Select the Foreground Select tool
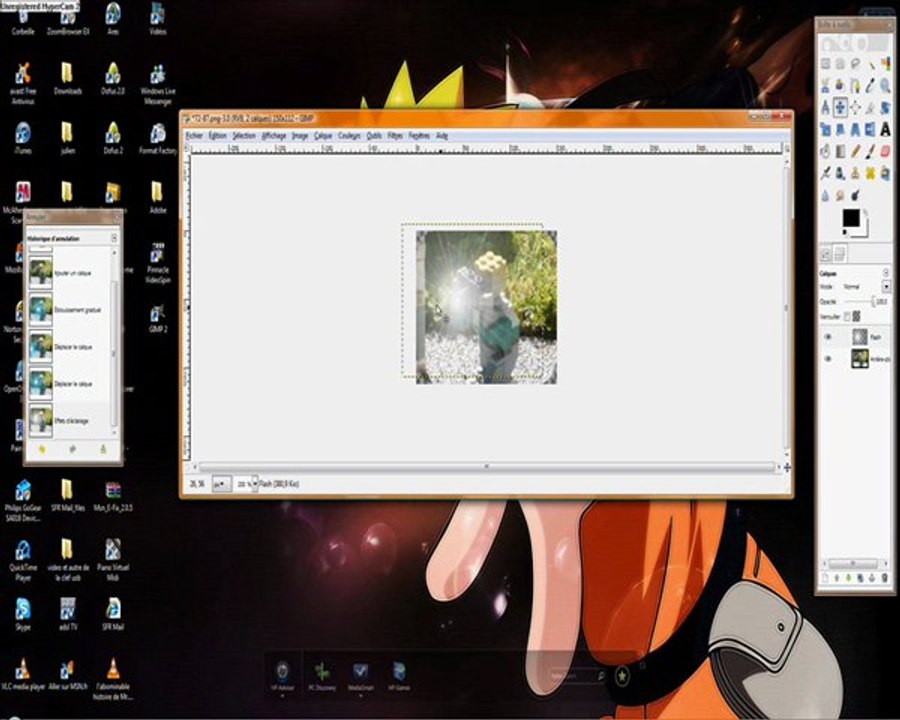 [x=840, y=86]
